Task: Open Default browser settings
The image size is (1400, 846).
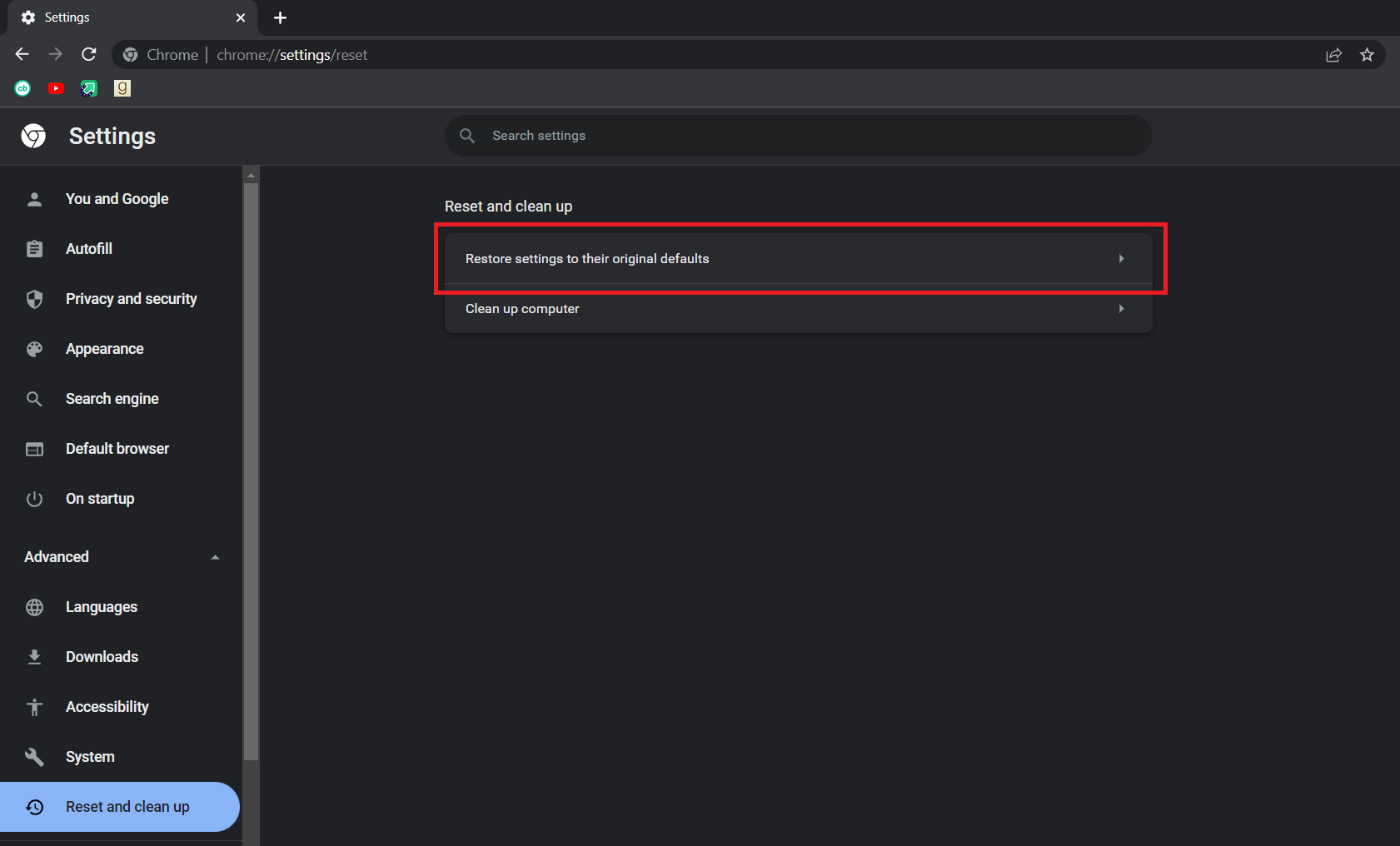Action: pos(120,449)
